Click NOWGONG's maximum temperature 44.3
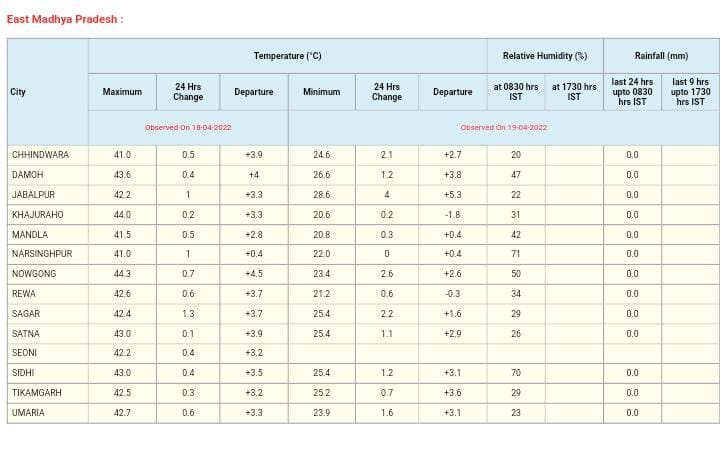 (122, 274)
